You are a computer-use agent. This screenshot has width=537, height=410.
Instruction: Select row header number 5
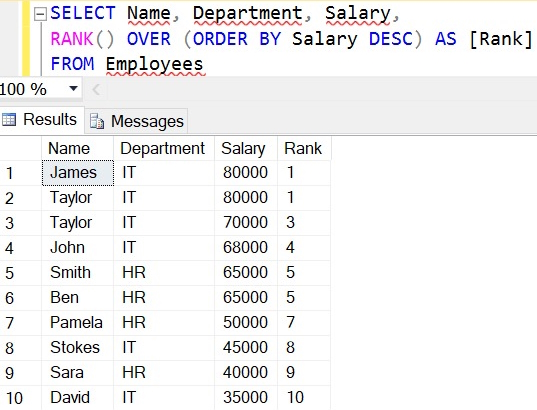21,273
